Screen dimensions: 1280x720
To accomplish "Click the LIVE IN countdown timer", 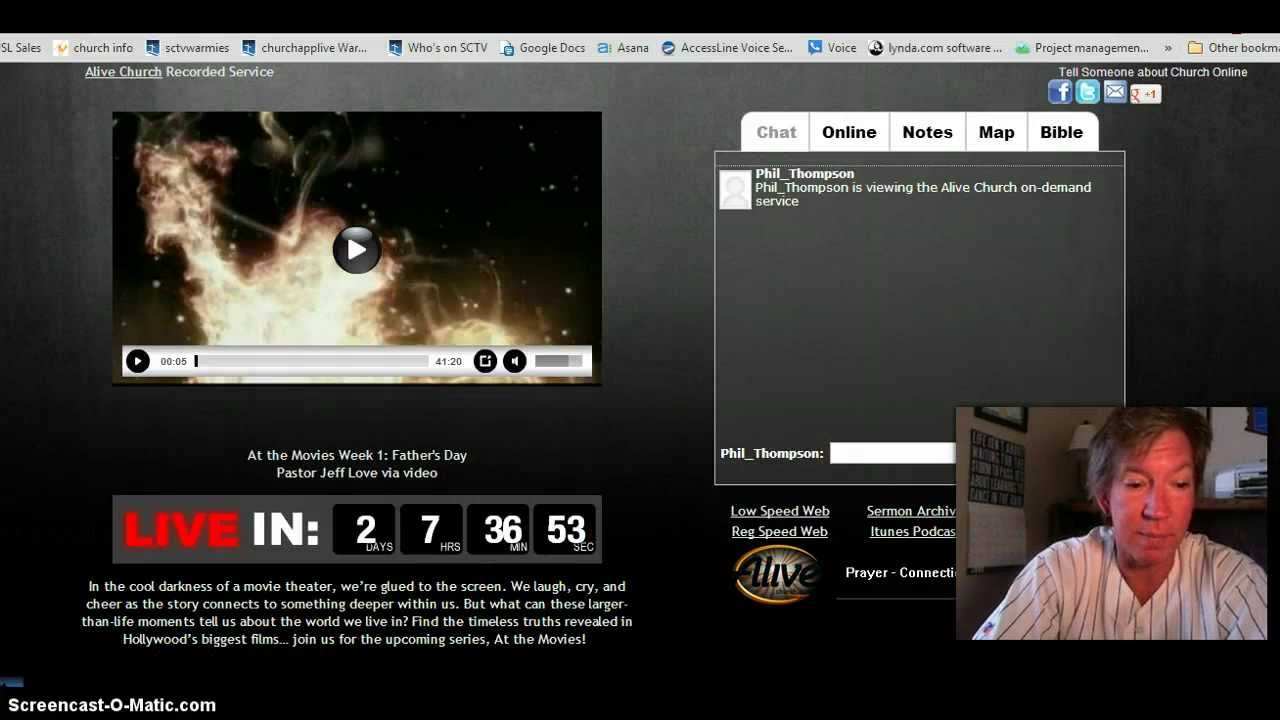I will [x=357, y=529].
